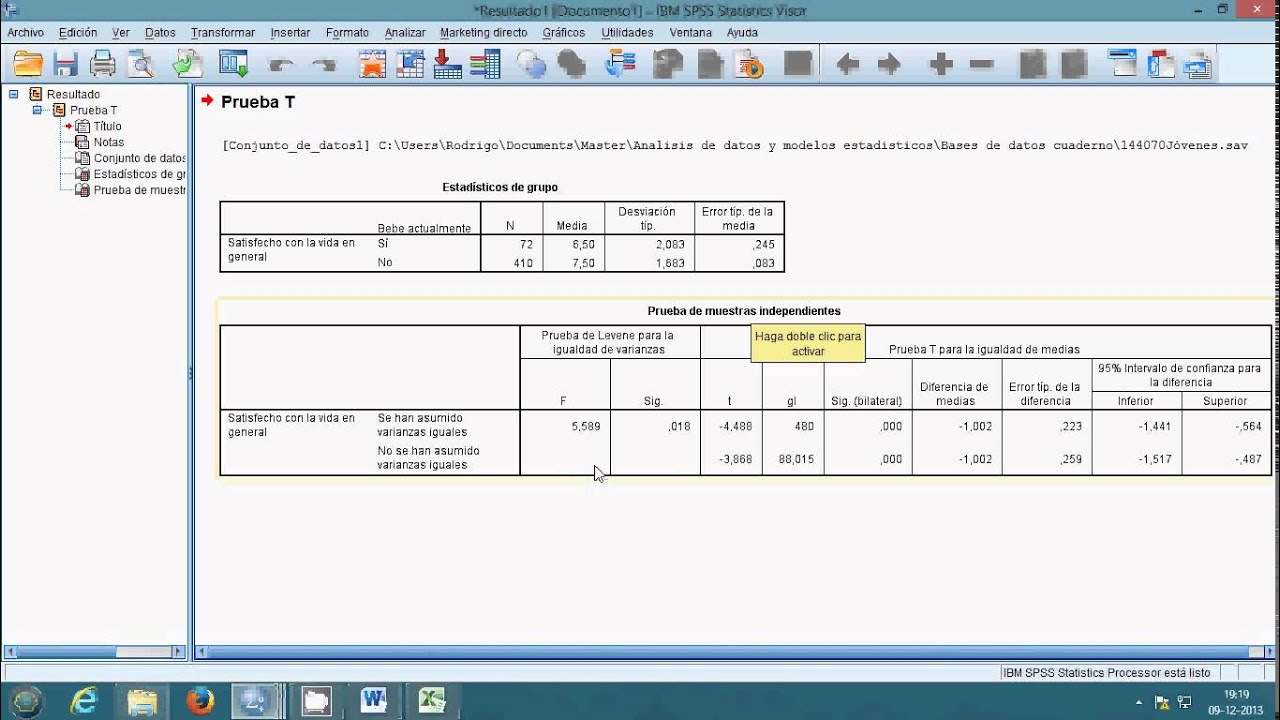Screen dimensions: 1280x720
Task: Click the redo arrow in the toolbar
Action: tap(323, 65)
